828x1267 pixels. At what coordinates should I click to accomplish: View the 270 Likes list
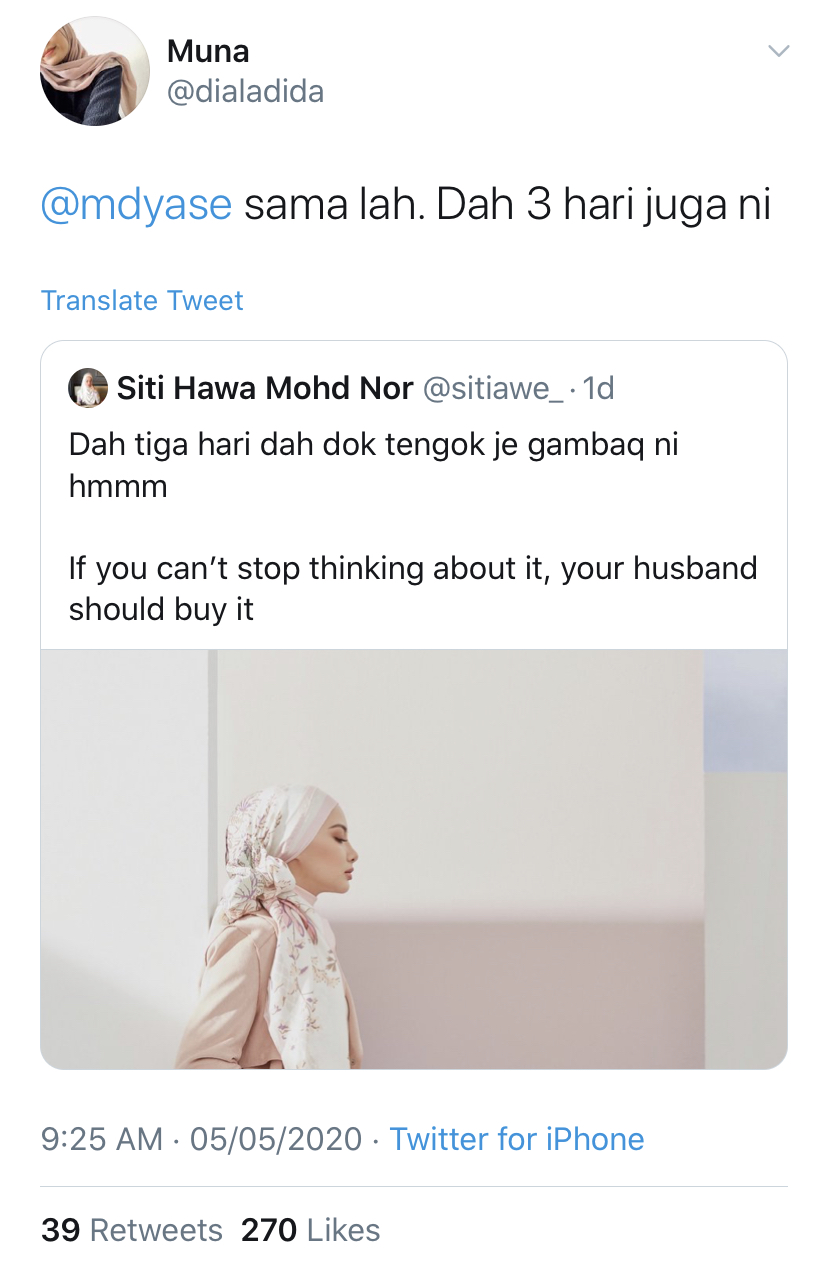310,1229
